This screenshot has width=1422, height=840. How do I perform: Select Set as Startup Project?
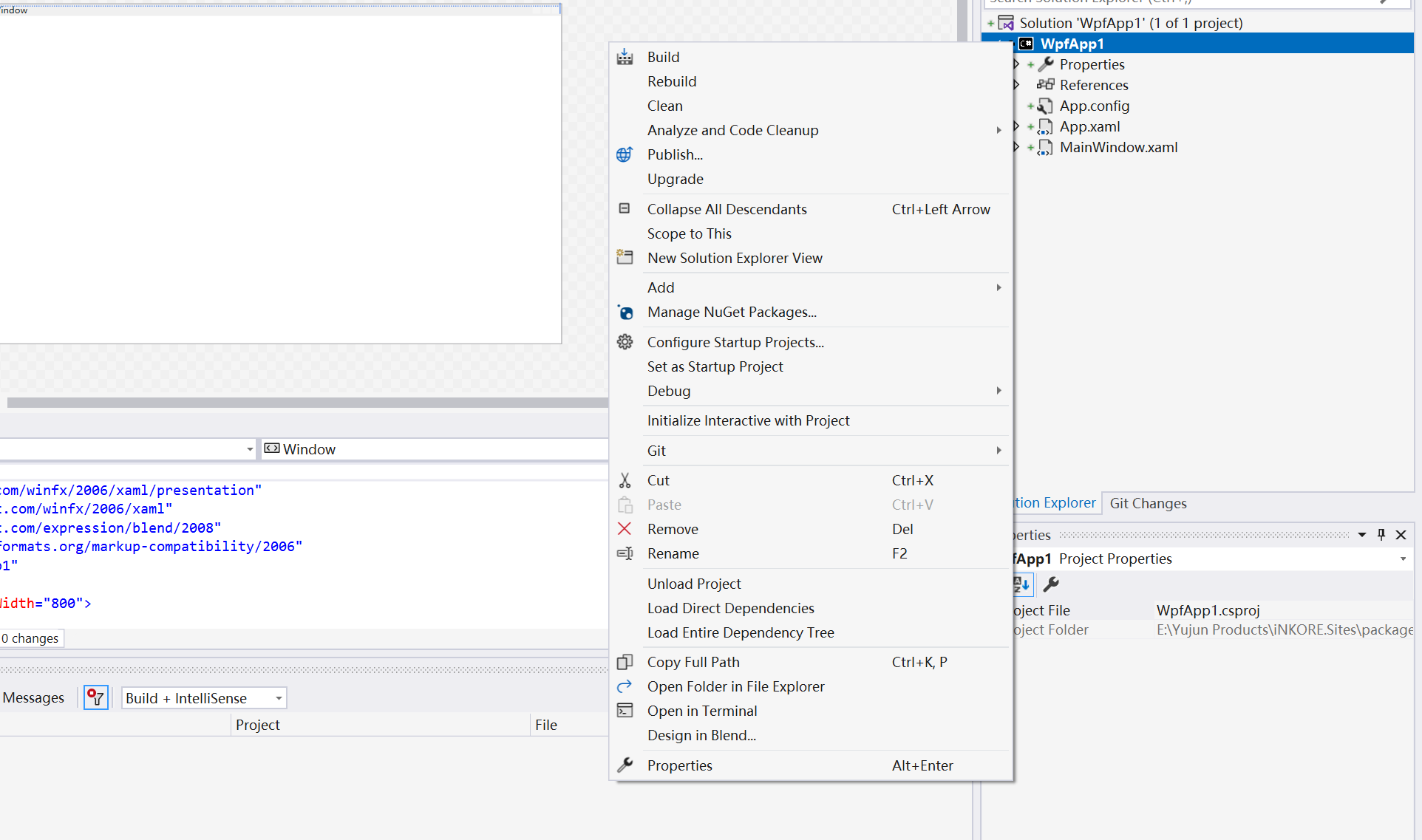point(810,366)
